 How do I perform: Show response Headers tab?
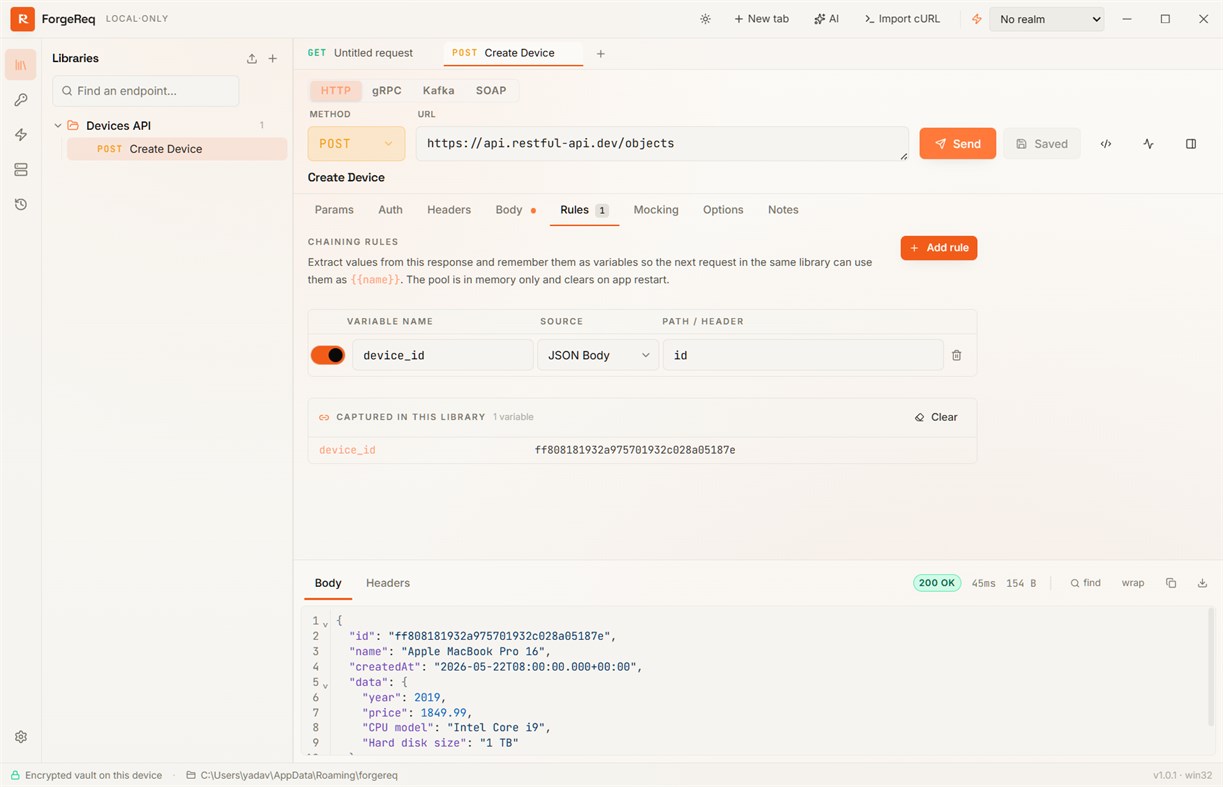coord(388,583)
